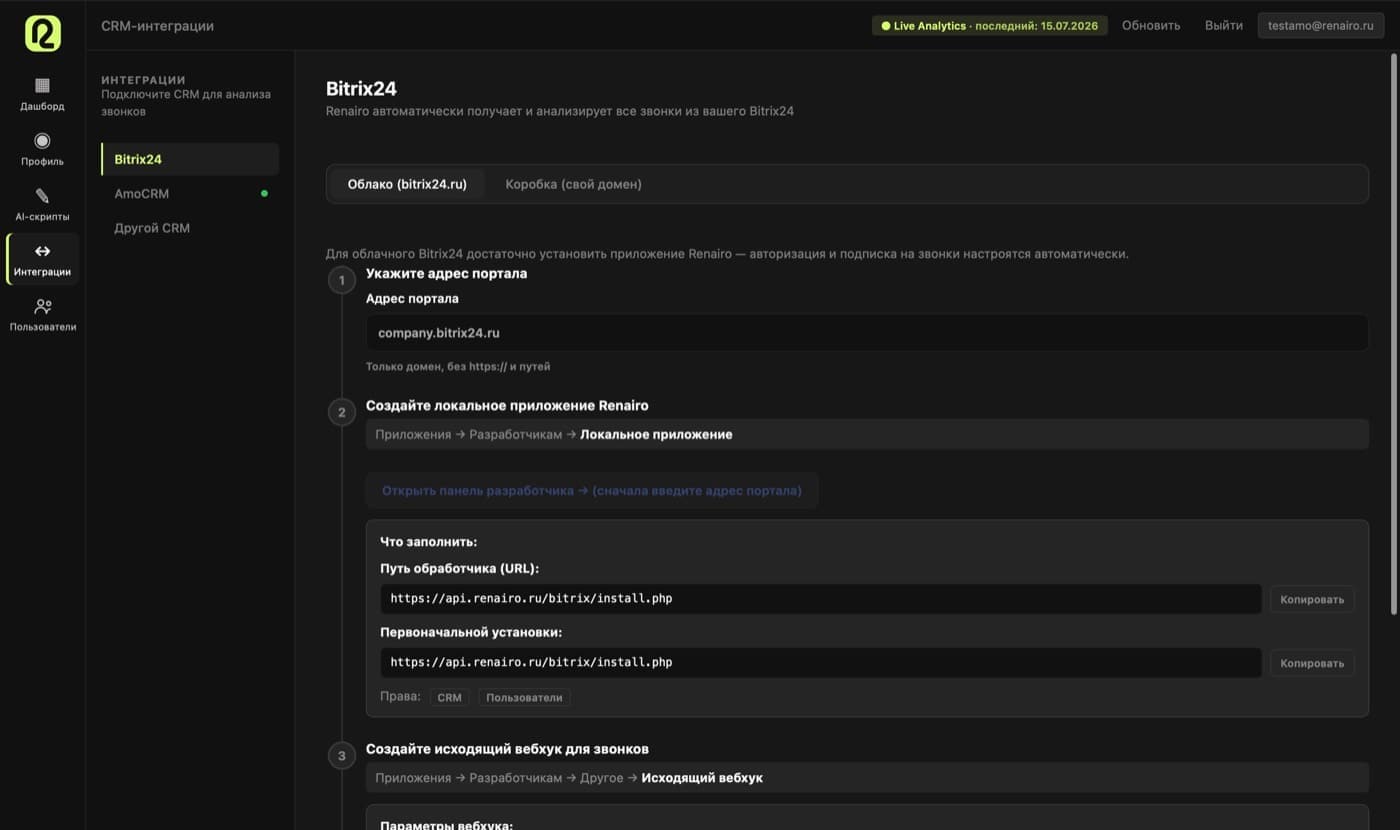Viewport: 1400px width, 830px height.
Task: Select Другой CRM integration item
Action: coord(190,228)
